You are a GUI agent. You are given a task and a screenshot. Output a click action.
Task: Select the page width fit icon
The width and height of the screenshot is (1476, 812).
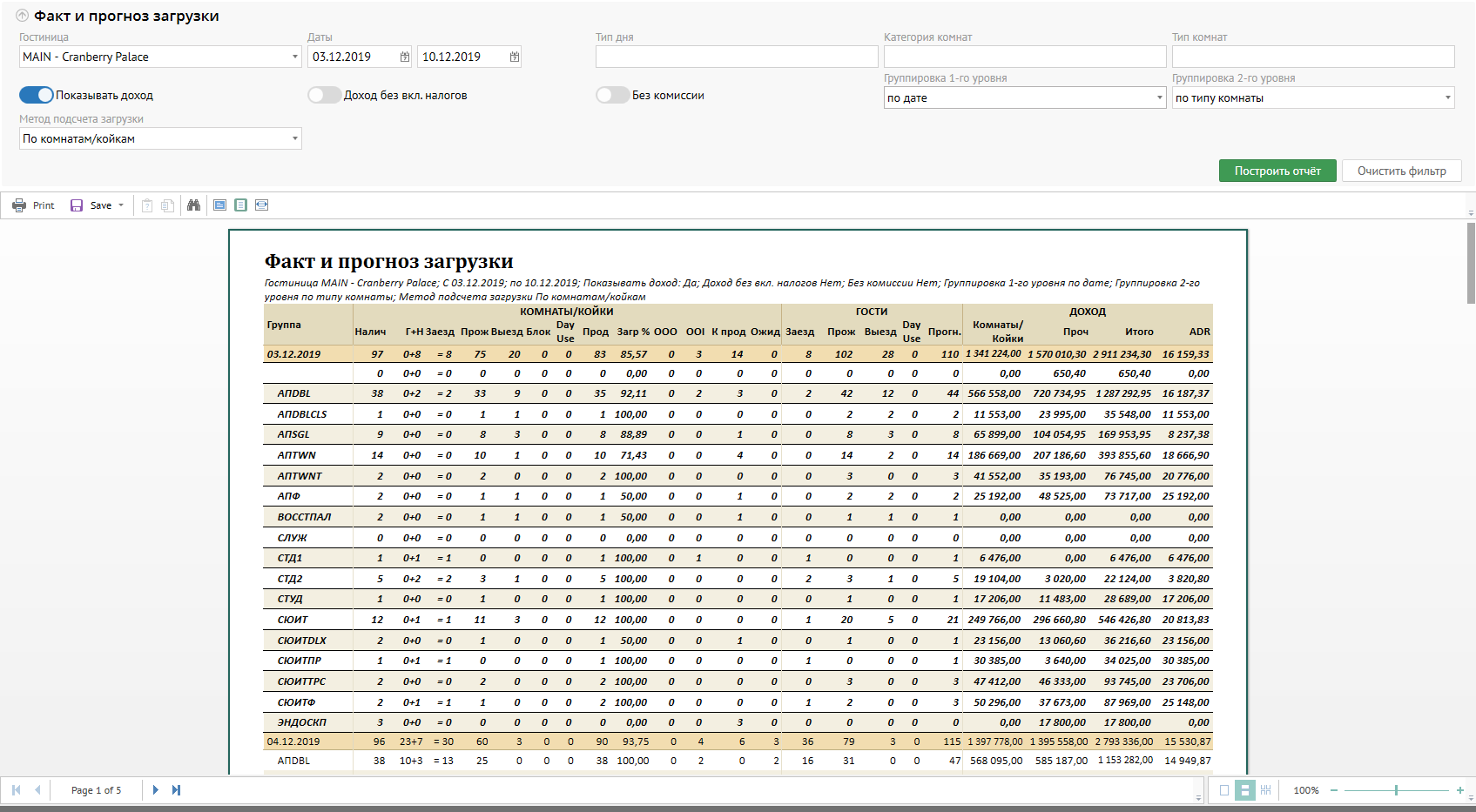[261, 205]
